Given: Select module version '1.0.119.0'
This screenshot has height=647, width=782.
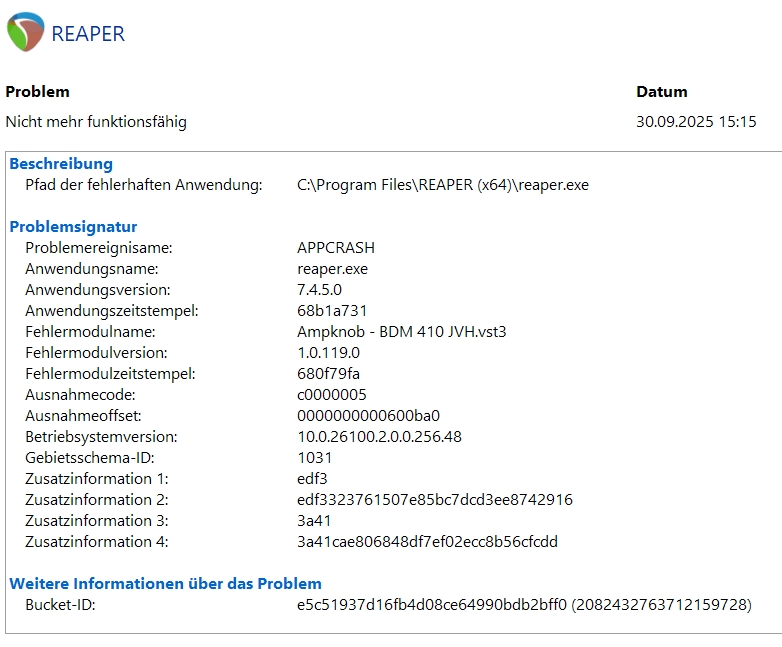Looking at the screenshot, I should (328, 353).
